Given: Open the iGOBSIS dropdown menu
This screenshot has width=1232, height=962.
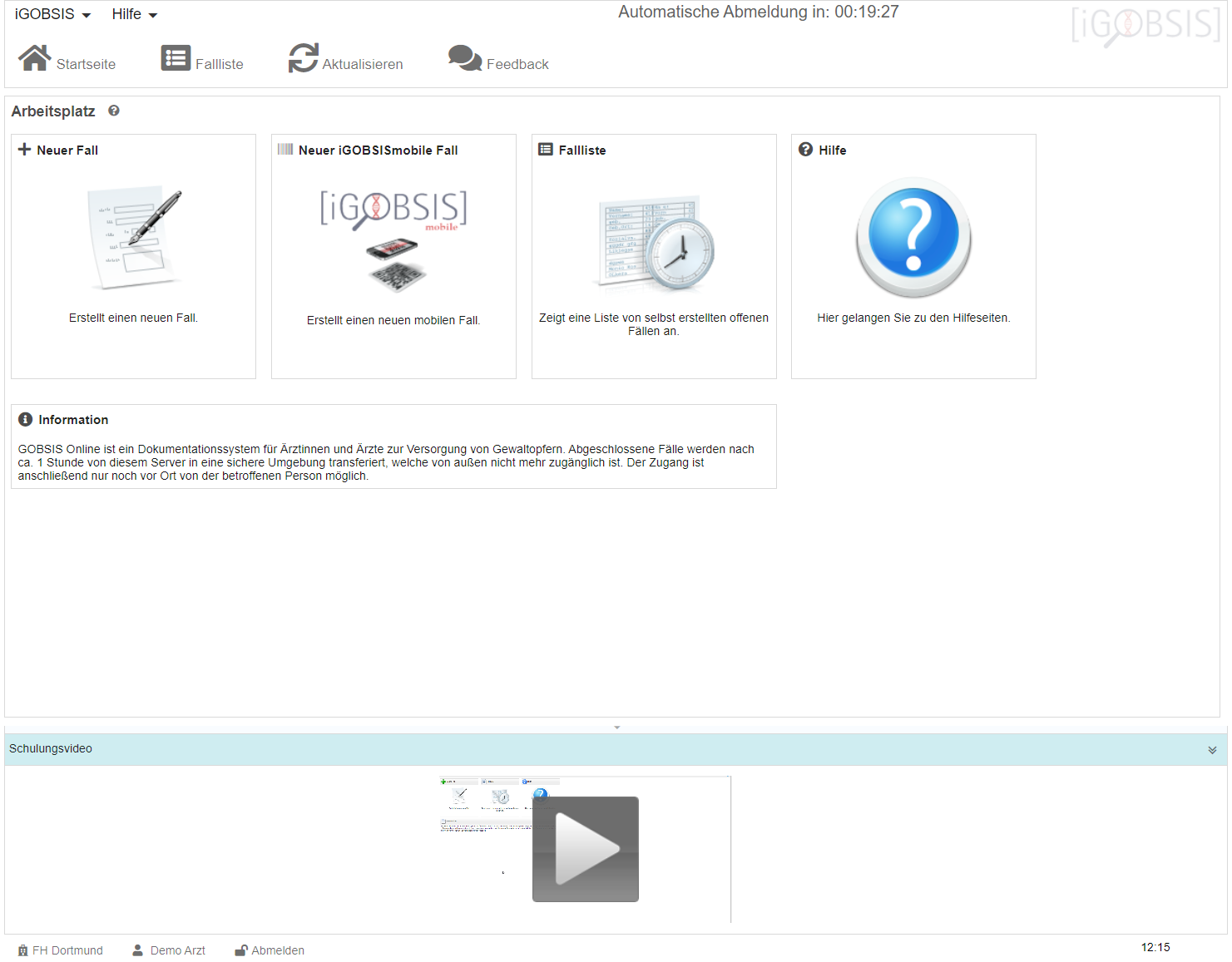Looking at the screenshot, I should pyautogui.click(x=52, y=14).
